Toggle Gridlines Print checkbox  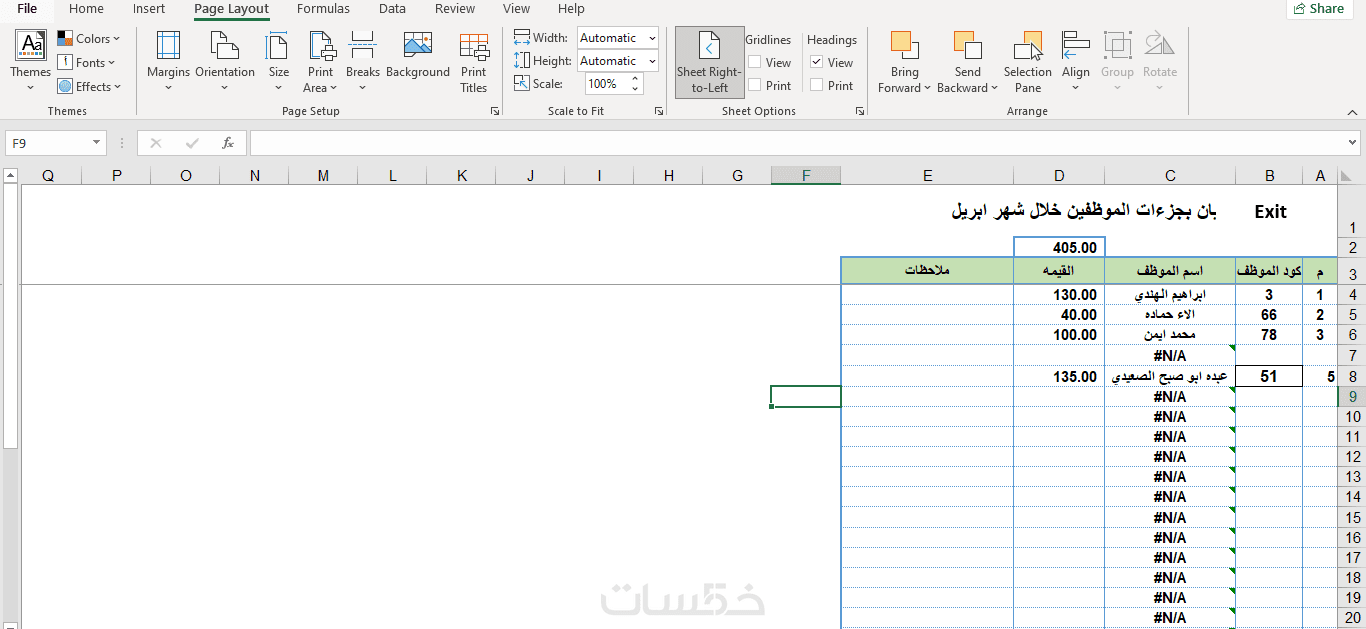(x=755, y=86)
